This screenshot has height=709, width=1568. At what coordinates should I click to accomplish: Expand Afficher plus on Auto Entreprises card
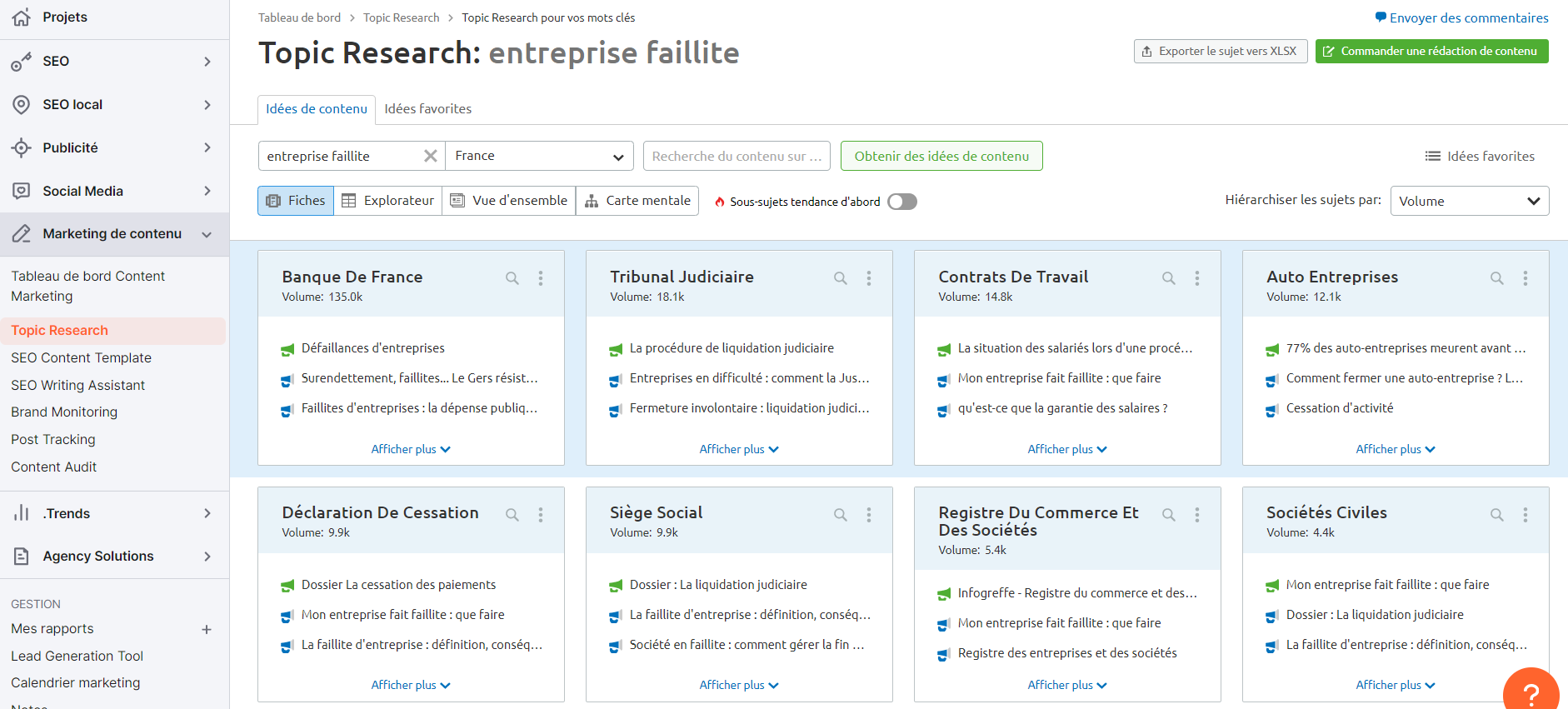[x=1396, y=449]
